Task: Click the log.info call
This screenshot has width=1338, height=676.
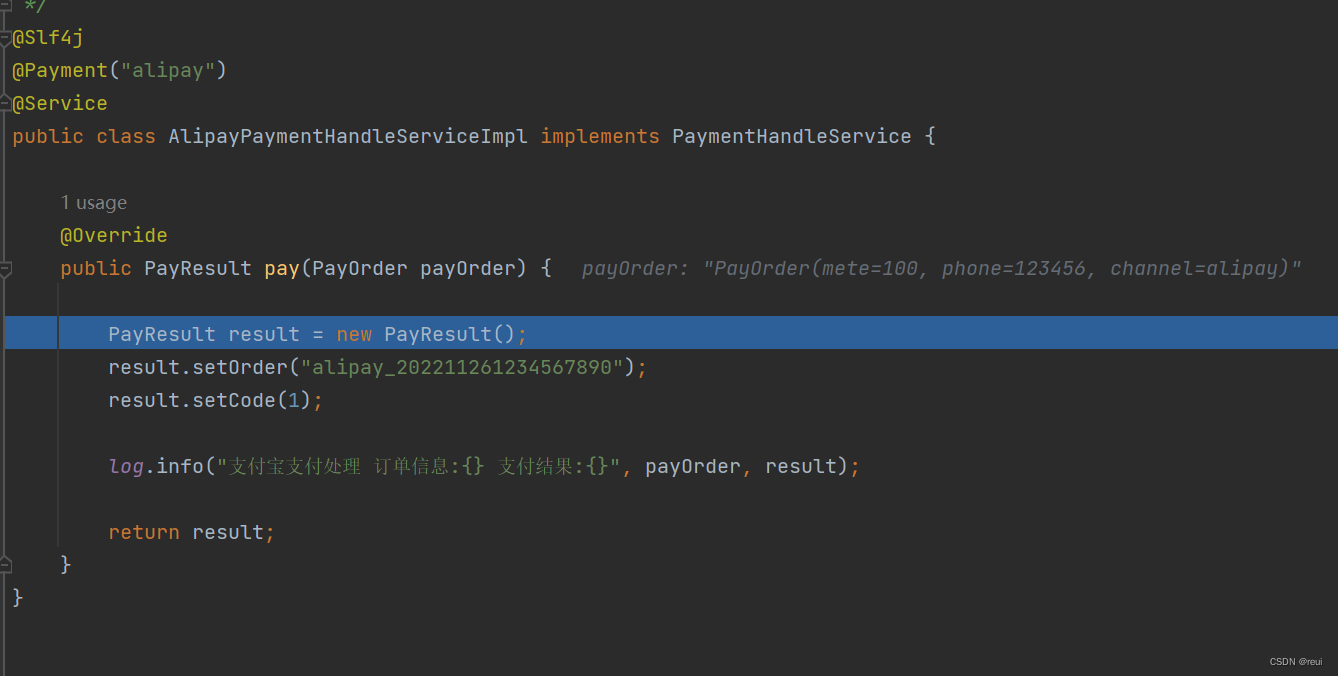Action: 156,466
